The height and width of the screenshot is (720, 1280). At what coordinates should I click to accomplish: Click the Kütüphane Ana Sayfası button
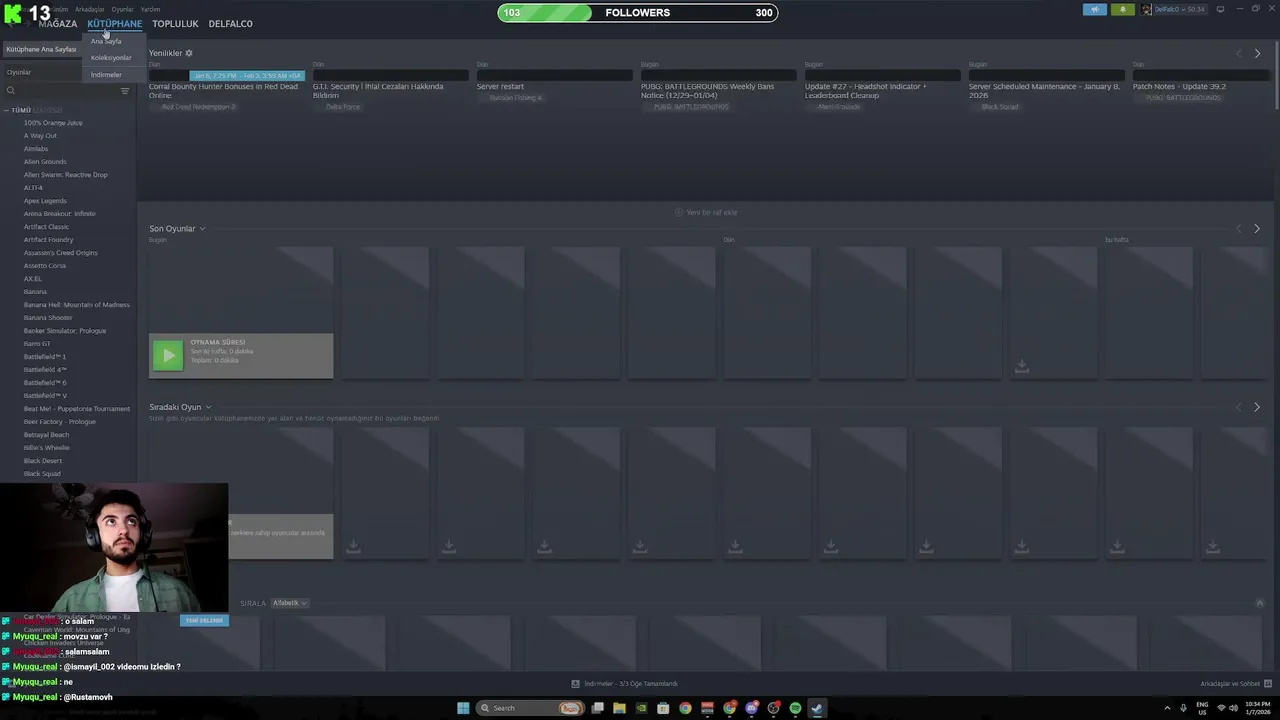coord(41,49)
